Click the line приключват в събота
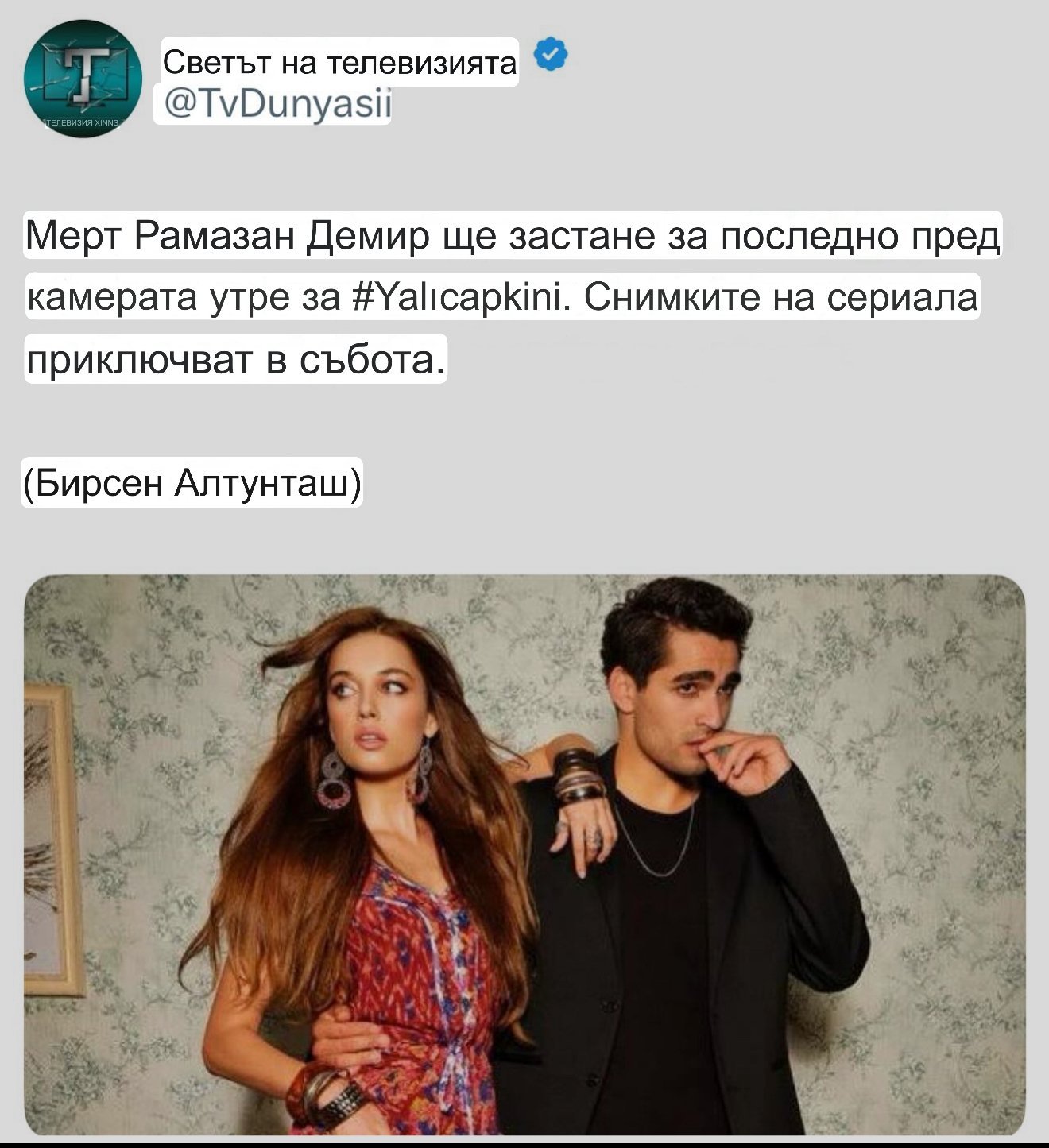1049x1148 pixels. point(236,360)
